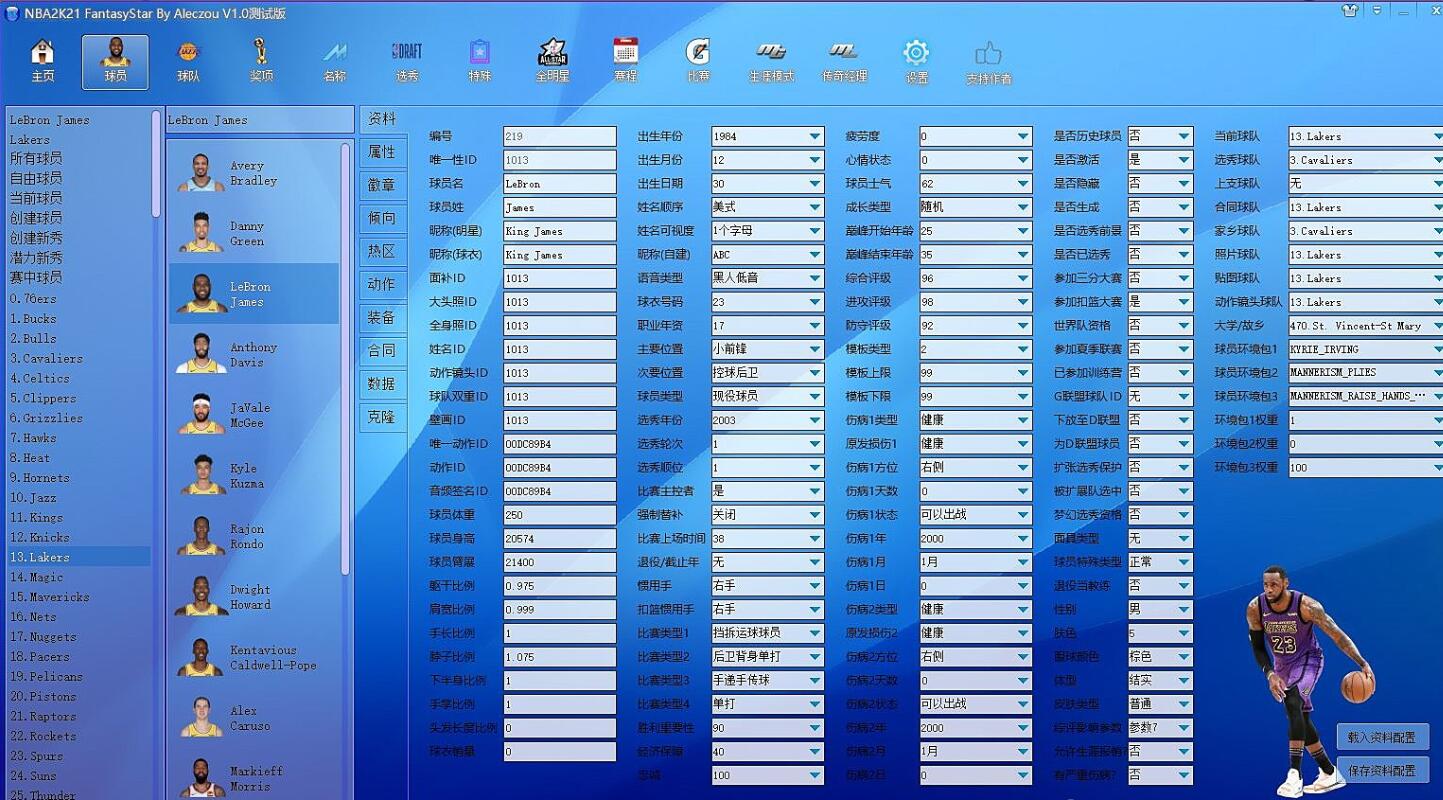Click the 球员名 field containing LeBron
This screenshot has height=800, width=1443.
(560, 183)
